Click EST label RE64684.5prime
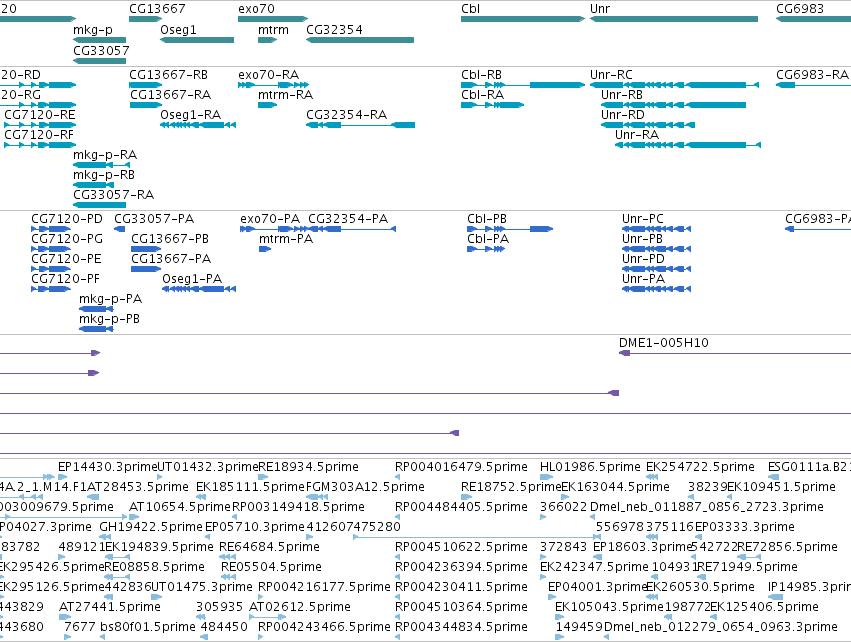Image resolution: width=851 pixels, height=642 pixels. (269, 547)
